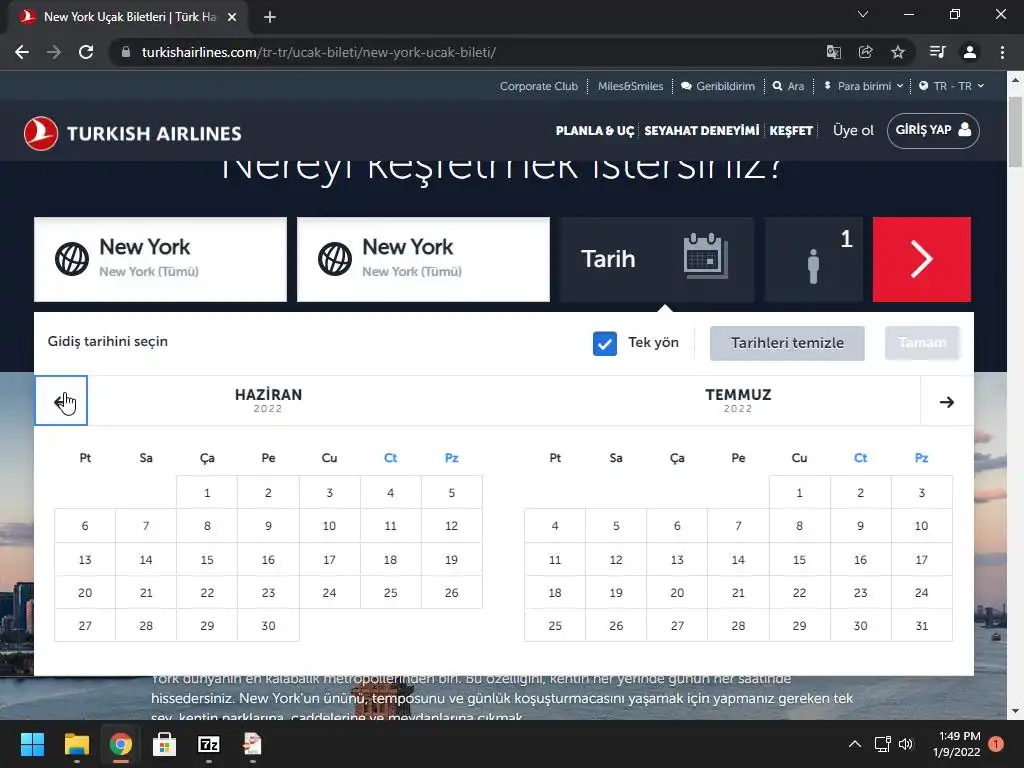The height and width of the screenshot is (768, 1024).
Task: Open Chrome profile icon
Action: [970, 52]
